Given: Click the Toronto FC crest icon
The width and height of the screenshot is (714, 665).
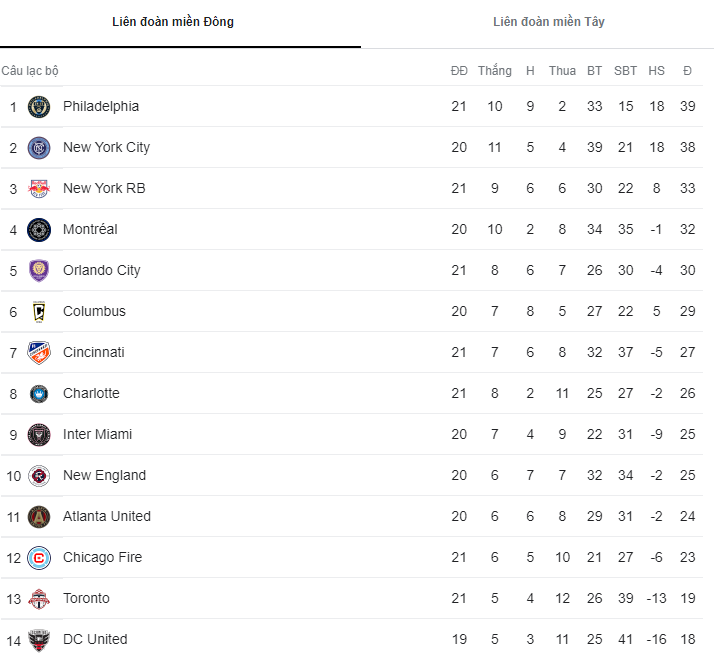Looking at the screenshot, I should [39, 599].
